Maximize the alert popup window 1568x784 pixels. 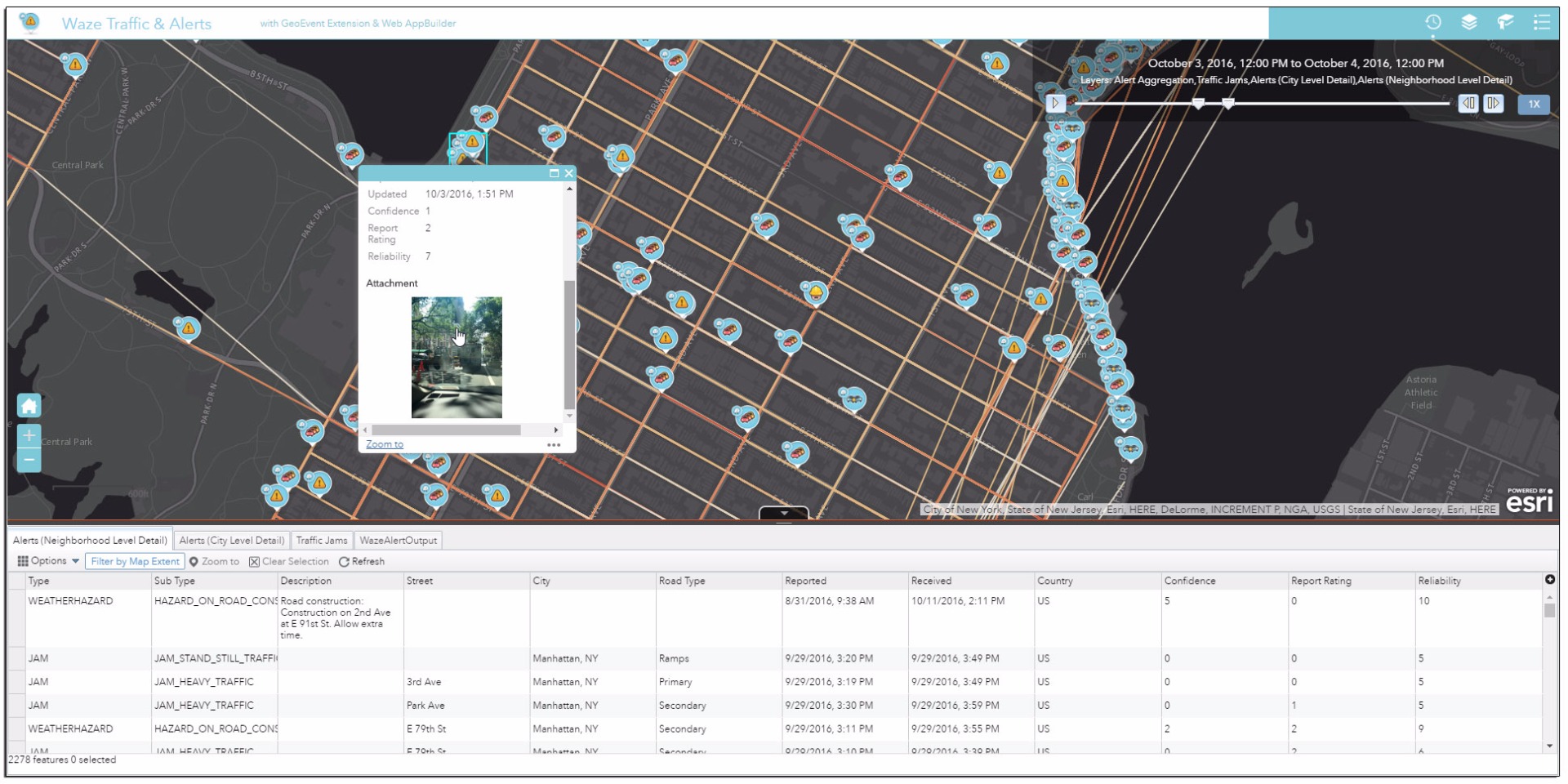click(x=554, y=173)
